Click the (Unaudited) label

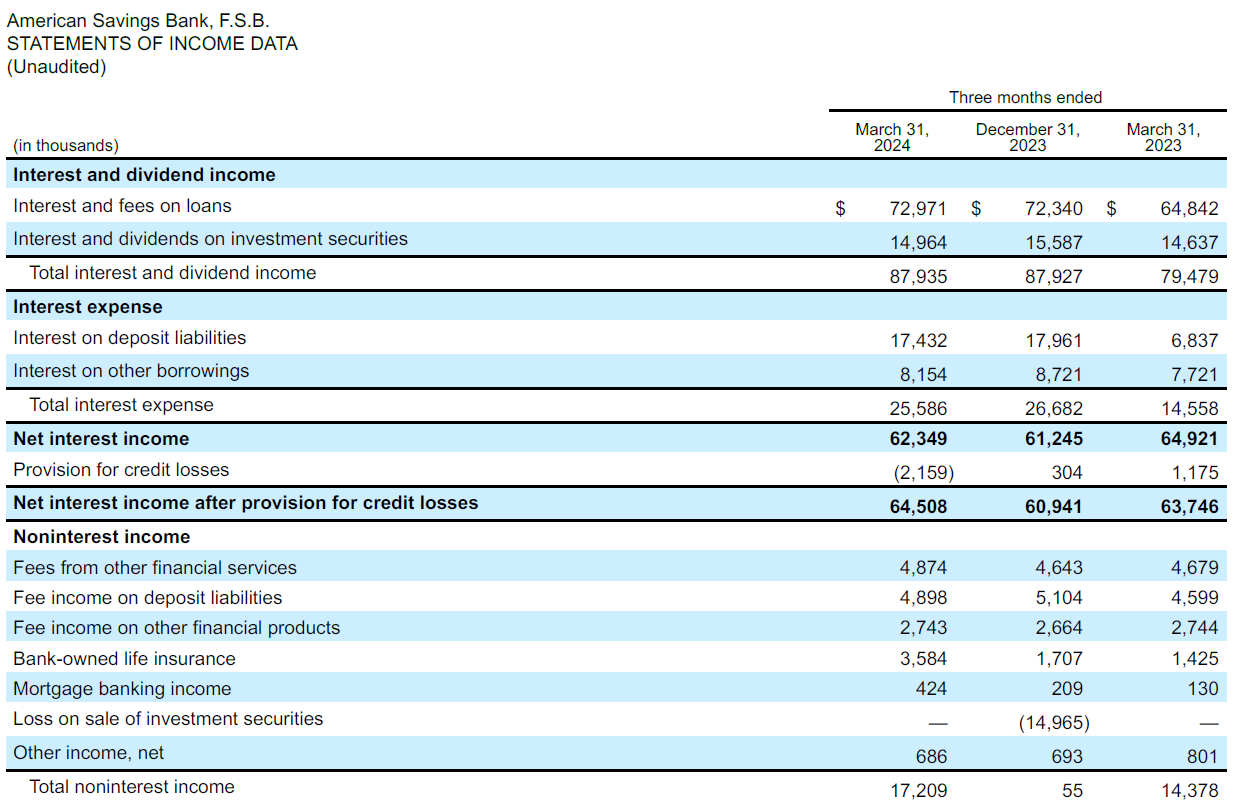coord(56,67)
